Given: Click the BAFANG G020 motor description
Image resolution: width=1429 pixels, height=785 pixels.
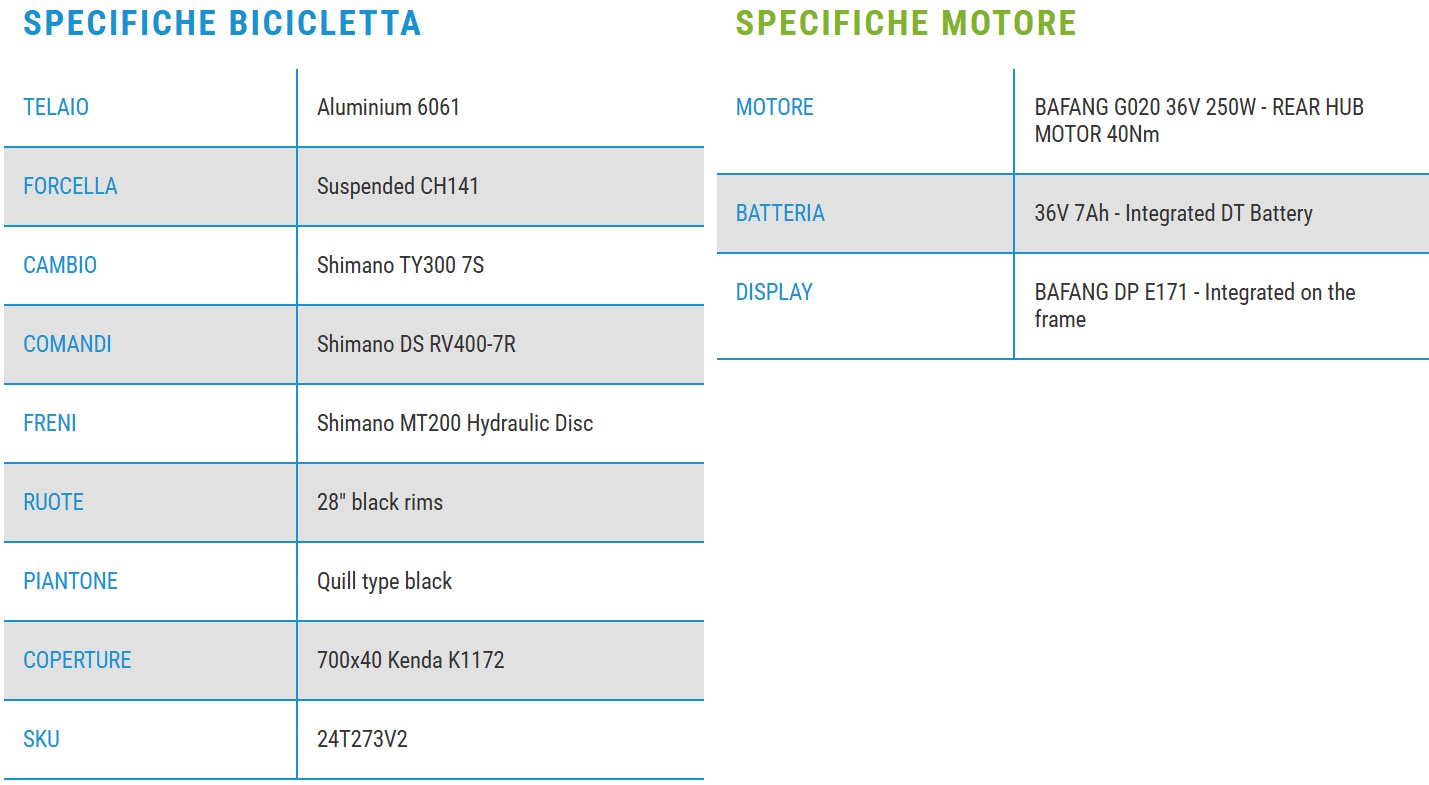Looking at the screenshot, I should click(1198, 120).
